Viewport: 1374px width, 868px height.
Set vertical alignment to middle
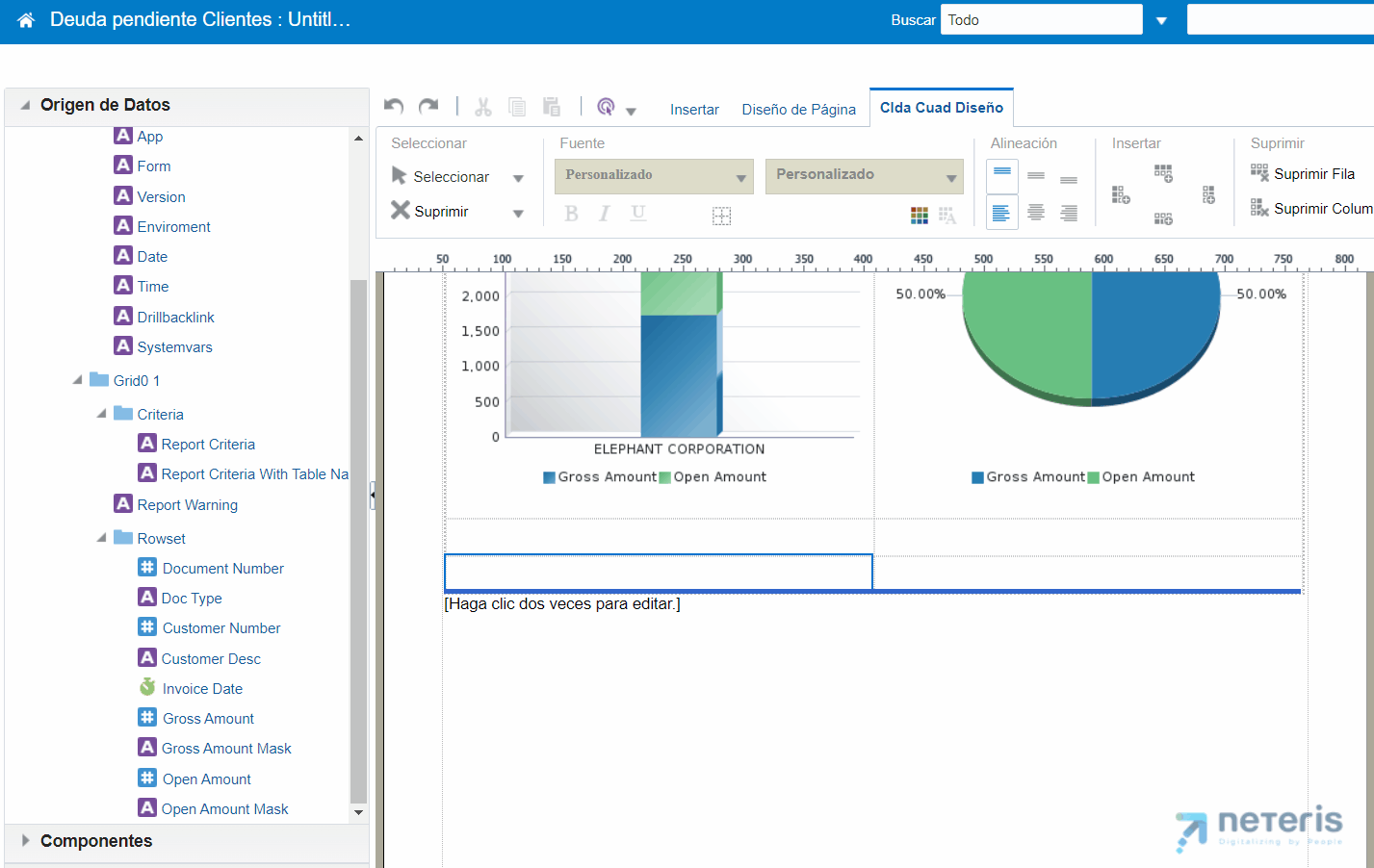click(x=1036, y=176)
